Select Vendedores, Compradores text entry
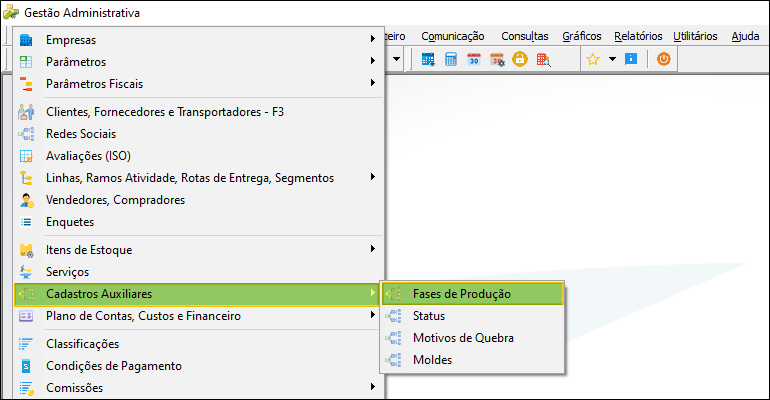This screenshot has height=400, width=770. point(115,200)
